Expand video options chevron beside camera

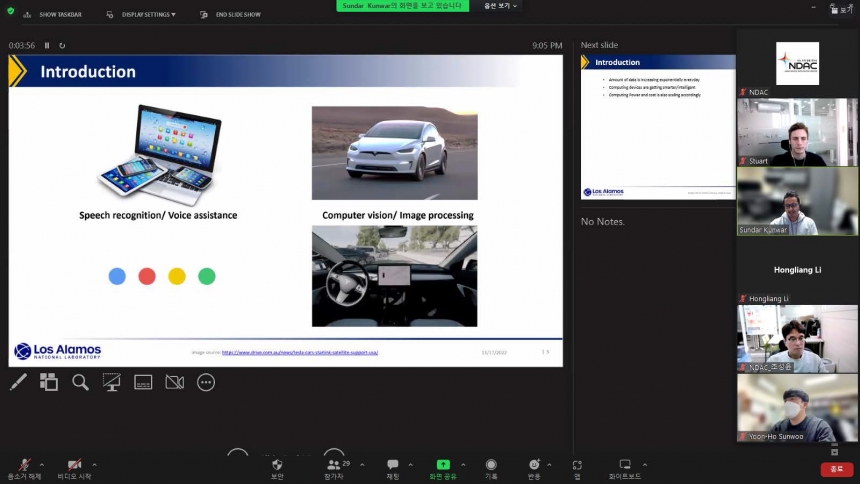(94, 465)
